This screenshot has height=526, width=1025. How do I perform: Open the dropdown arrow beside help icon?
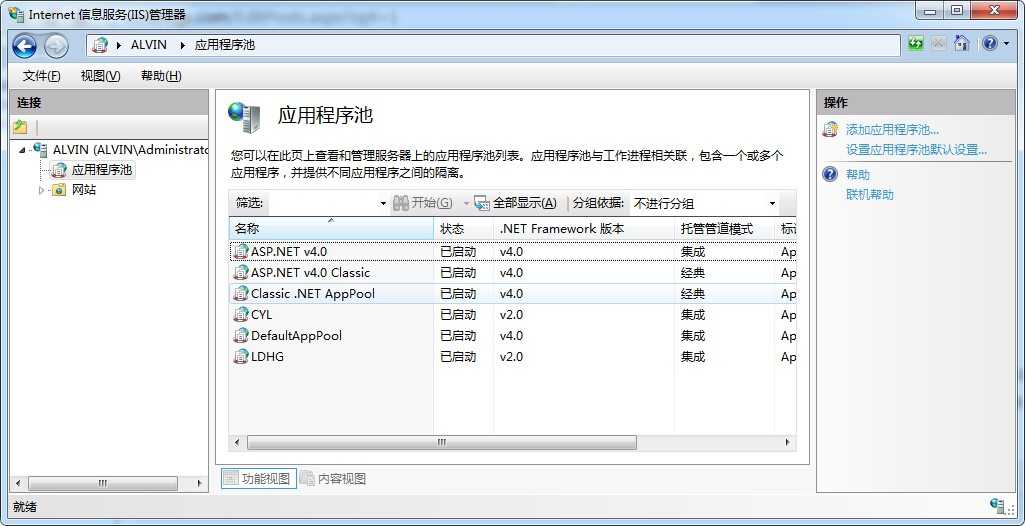pos(1006,44)
